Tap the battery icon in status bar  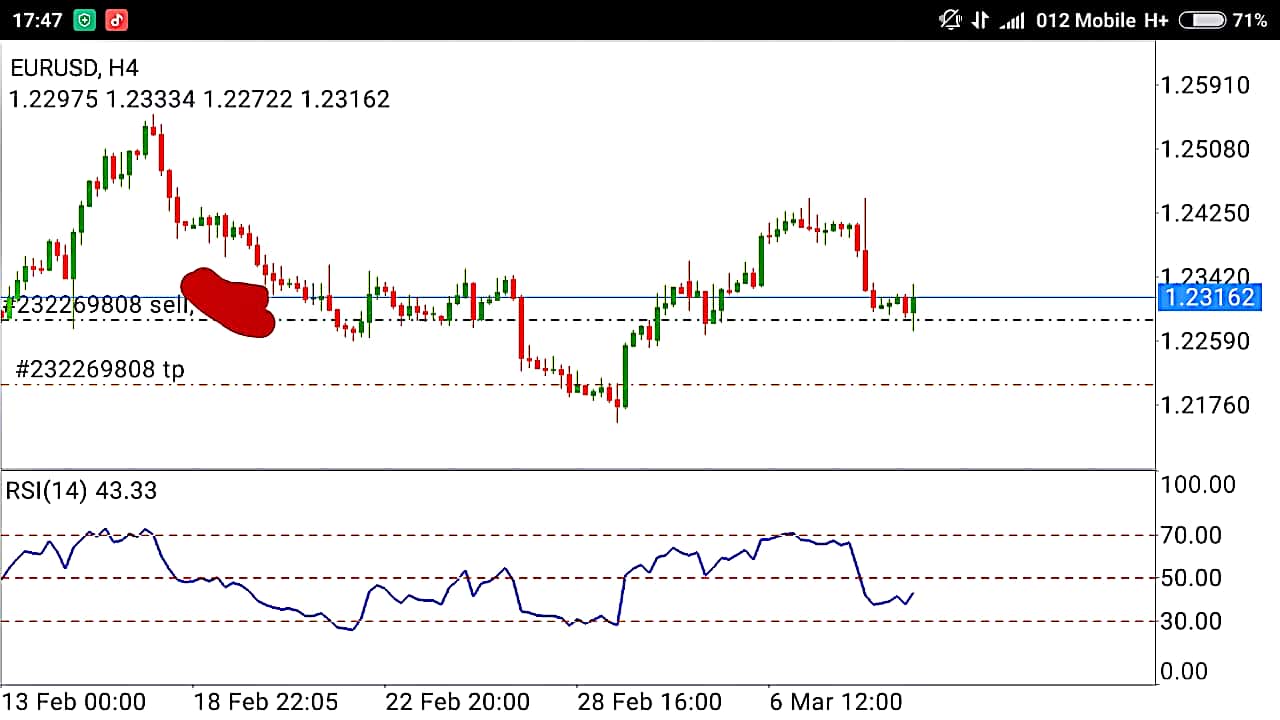tap(1202, 20)
